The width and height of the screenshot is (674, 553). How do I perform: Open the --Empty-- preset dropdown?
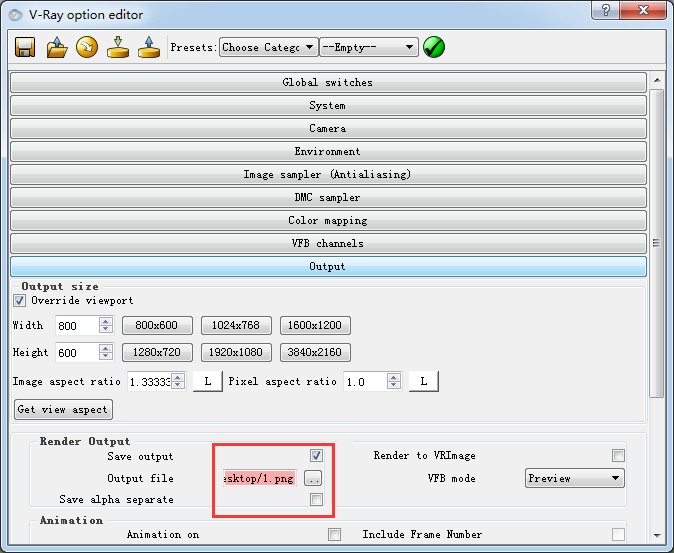tap(368, 47)
